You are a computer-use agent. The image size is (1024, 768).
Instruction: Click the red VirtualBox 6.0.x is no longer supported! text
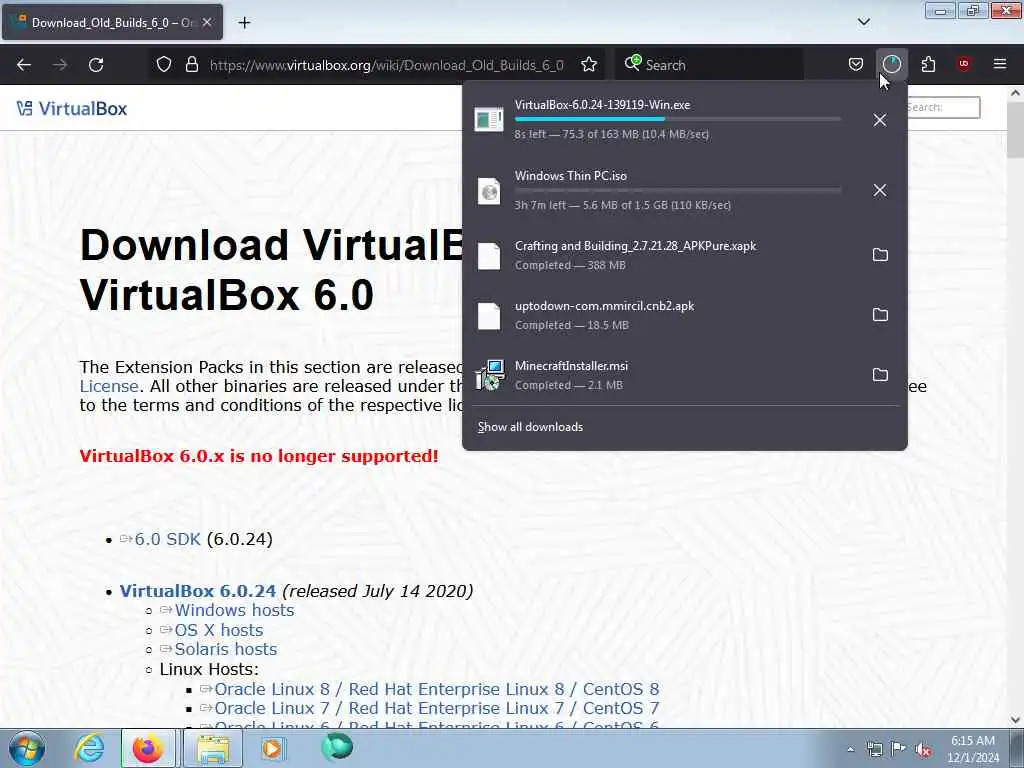259,456
